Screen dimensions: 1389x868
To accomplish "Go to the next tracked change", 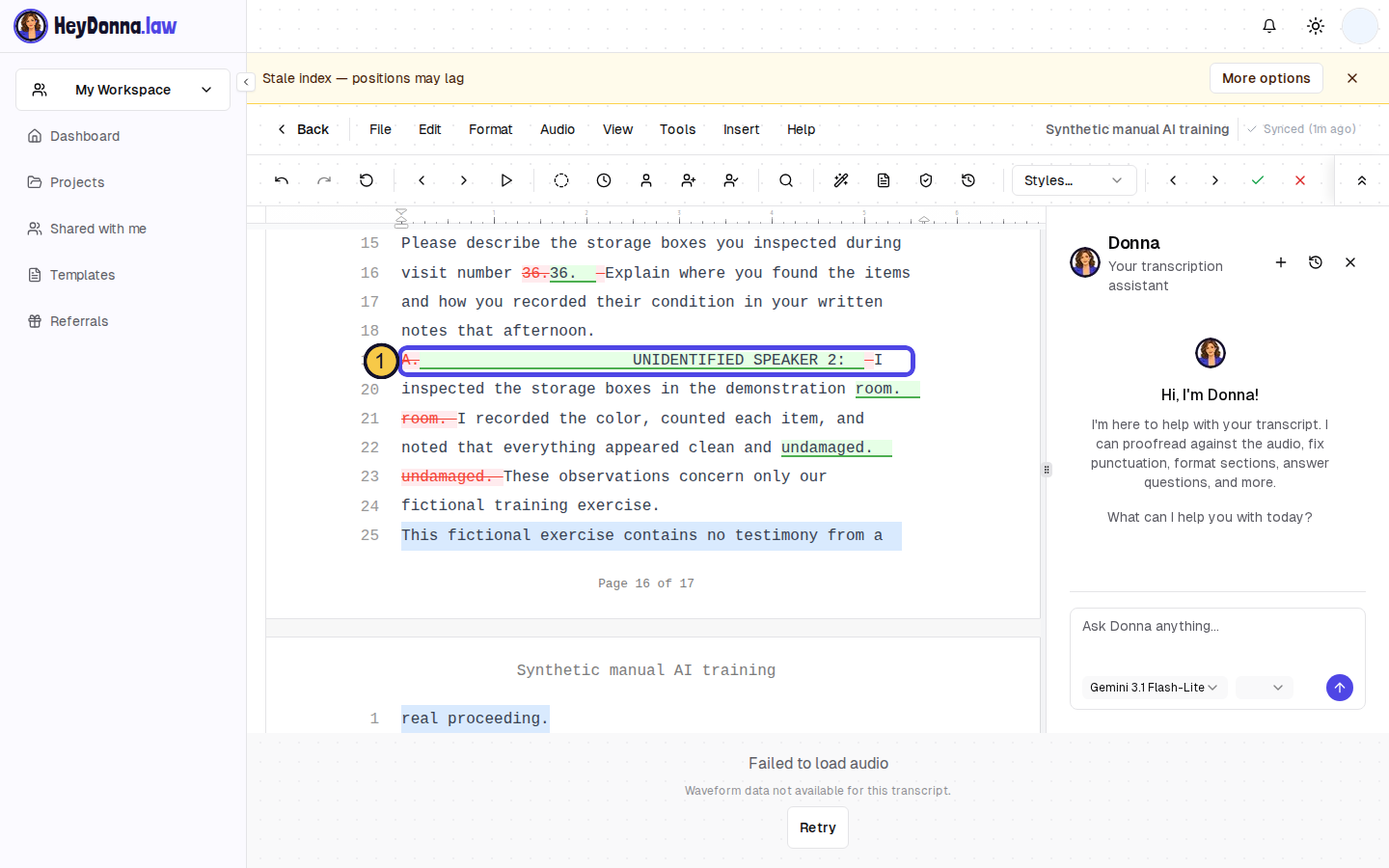I will [x=1215, y=180].
